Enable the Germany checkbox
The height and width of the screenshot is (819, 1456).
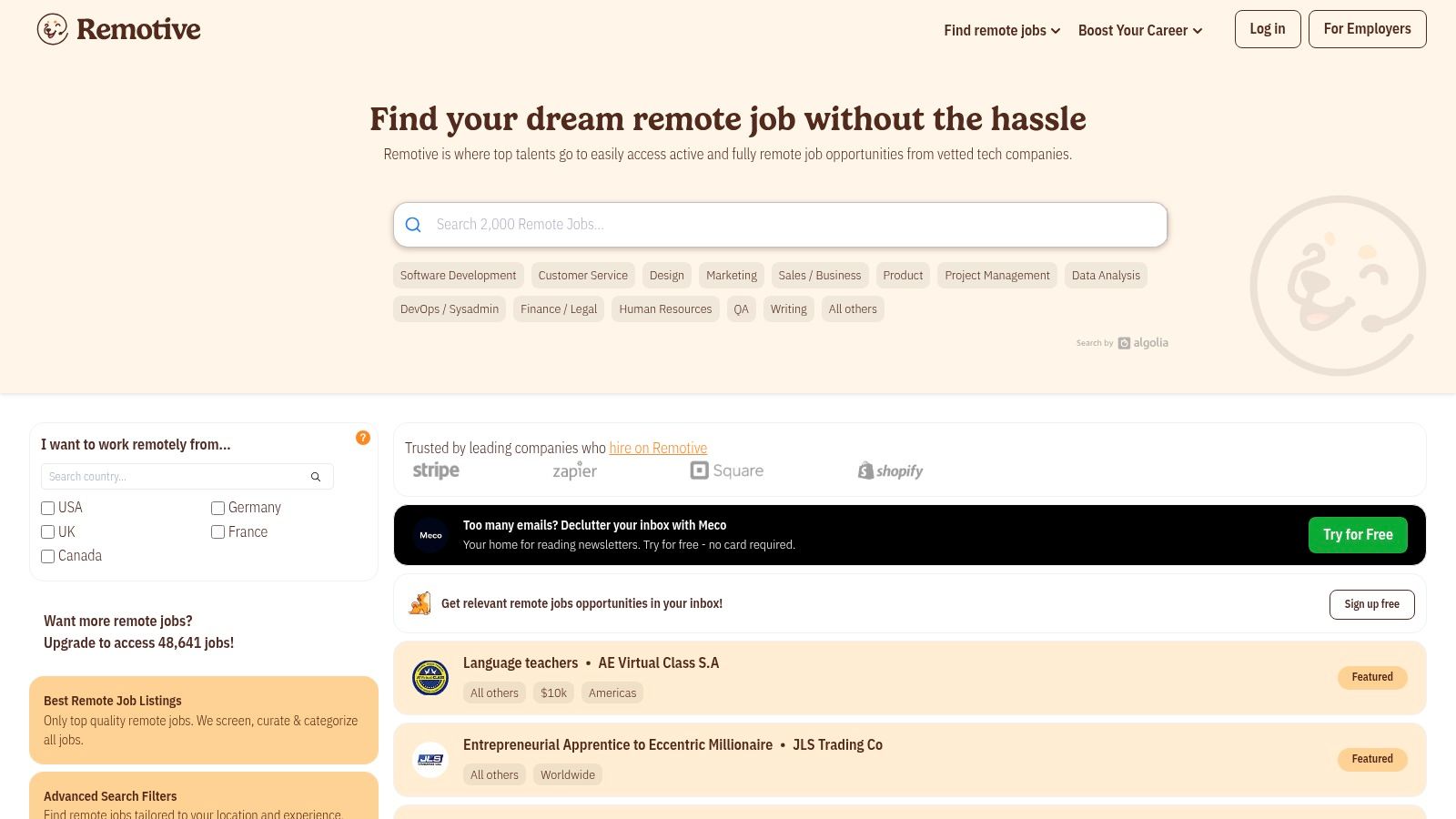click(218, 508)
